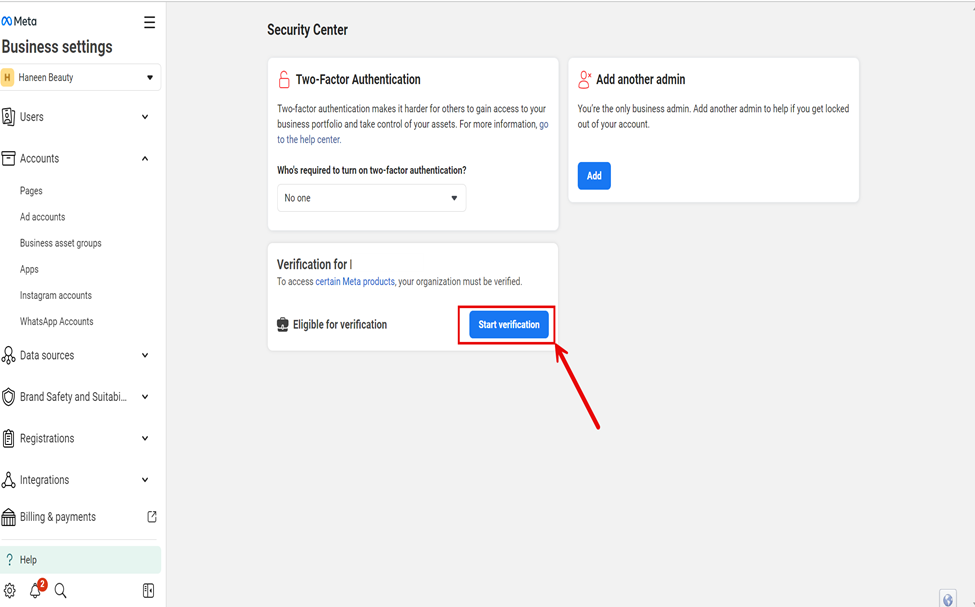Select Pages in the sidebar

(29, 190)
